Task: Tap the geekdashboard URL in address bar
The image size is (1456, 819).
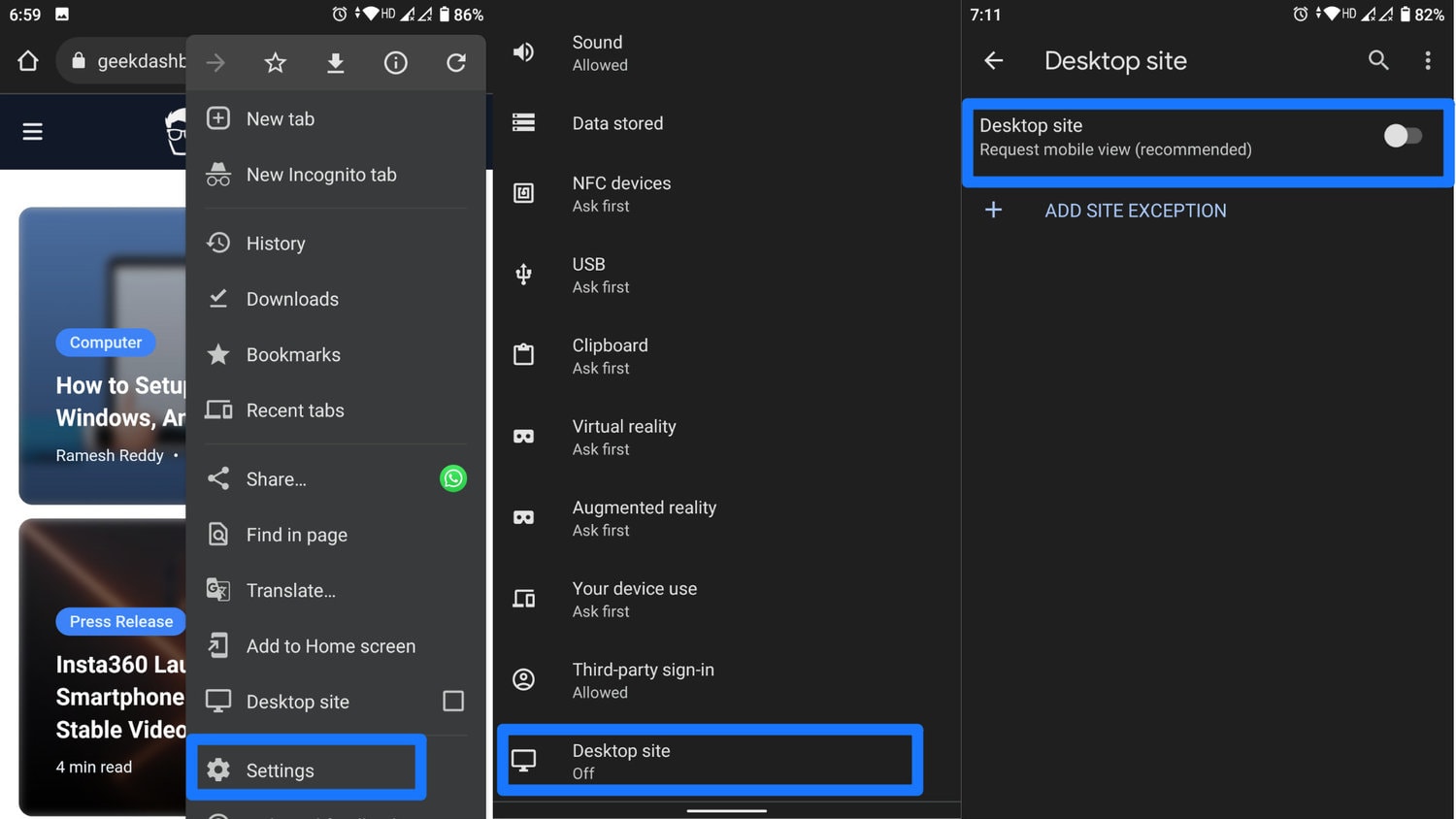Action: [142, 61]
